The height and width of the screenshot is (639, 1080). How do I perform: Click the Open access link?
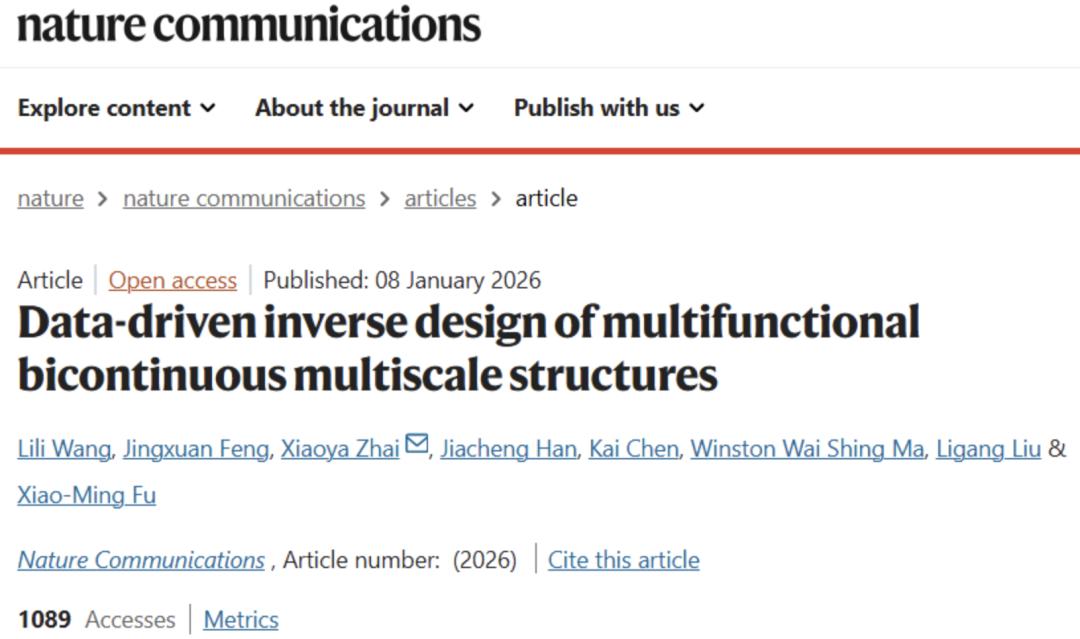pos(173,280)
